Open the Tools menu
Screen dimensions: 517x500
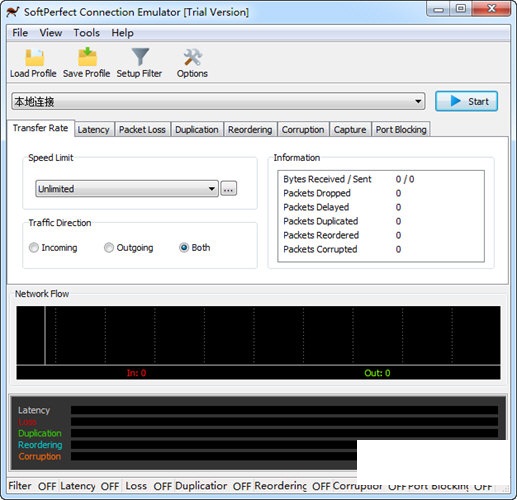click(x=87, y=33)
